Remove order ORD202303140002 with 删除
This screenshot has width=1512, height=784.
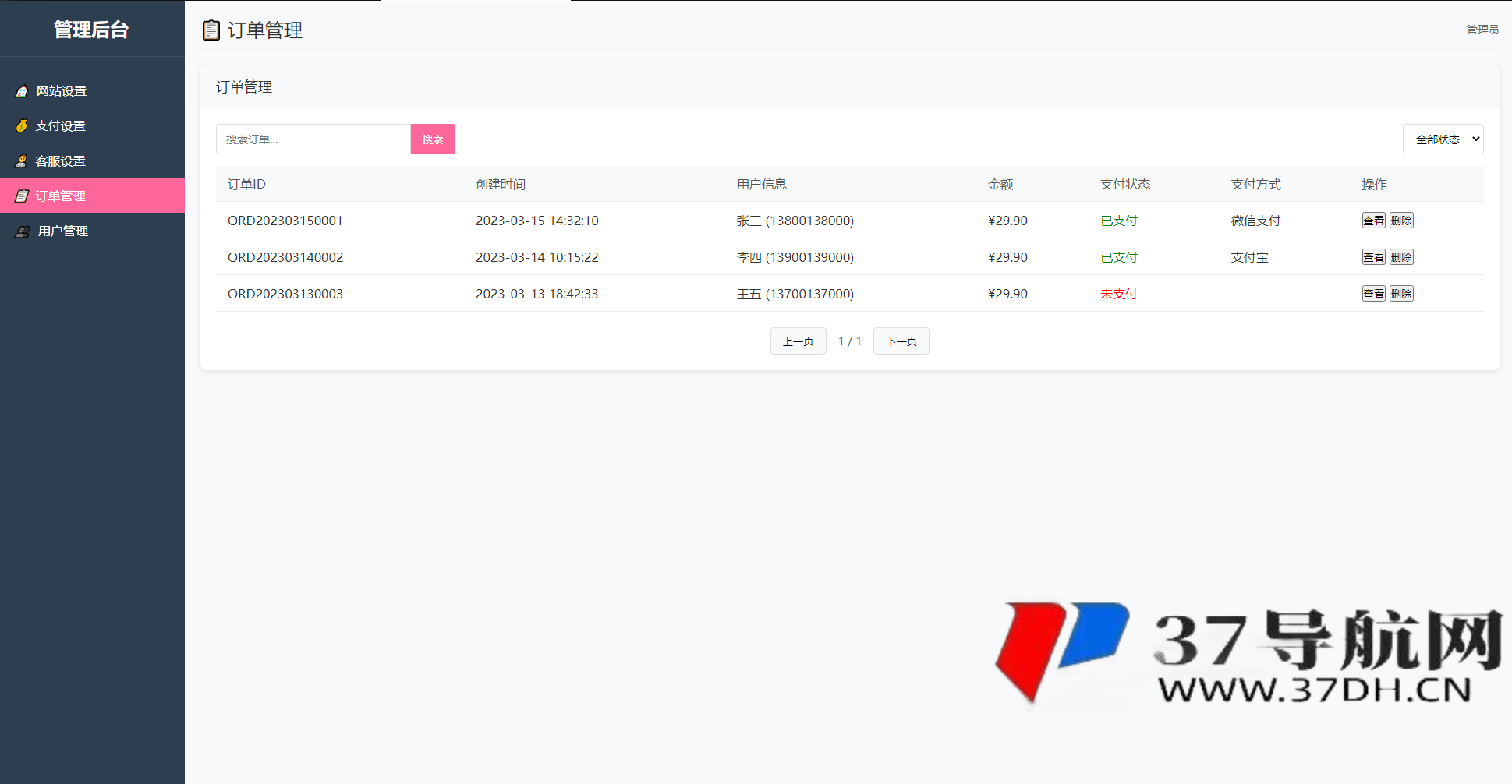pyautogui.click(x=1401, y=257)
